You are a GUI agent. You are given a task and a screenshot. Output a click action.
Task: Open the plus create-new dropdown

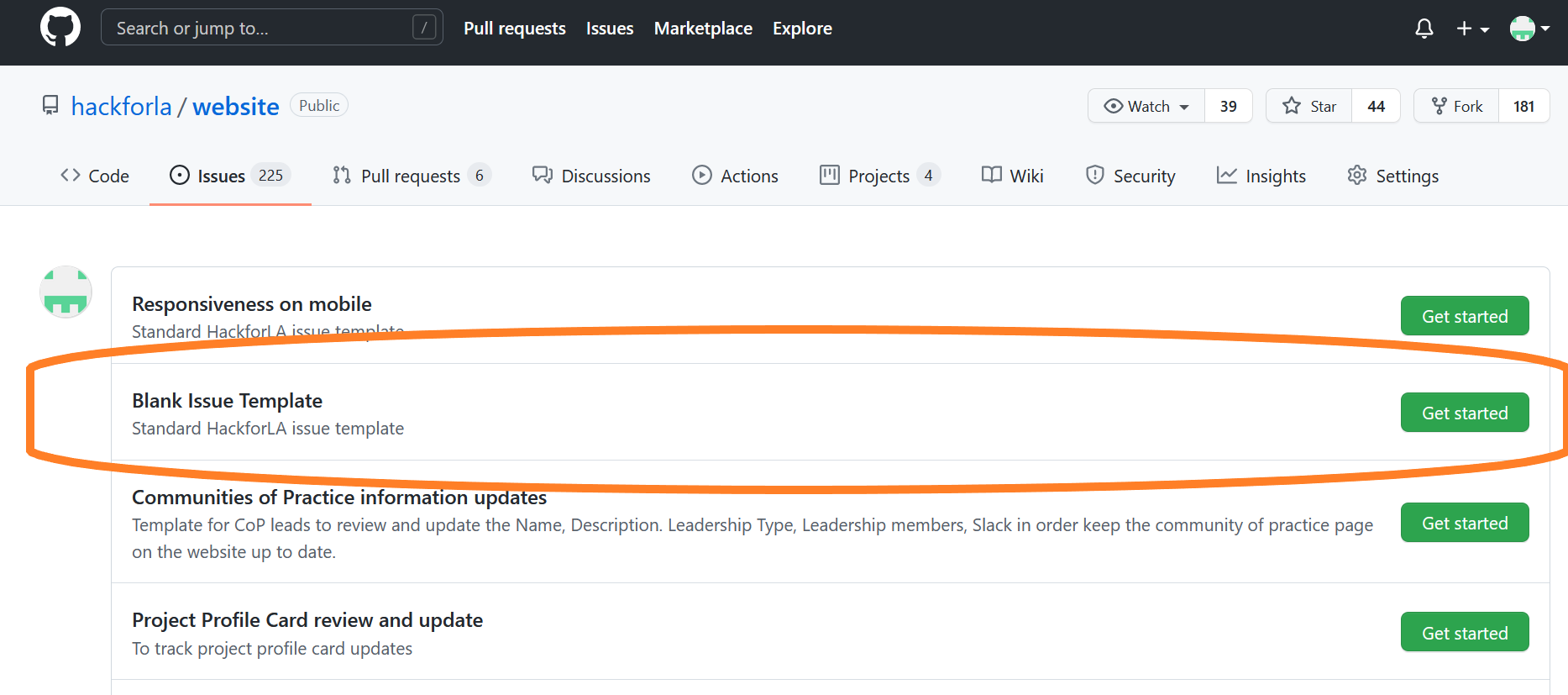(1471, 29)
